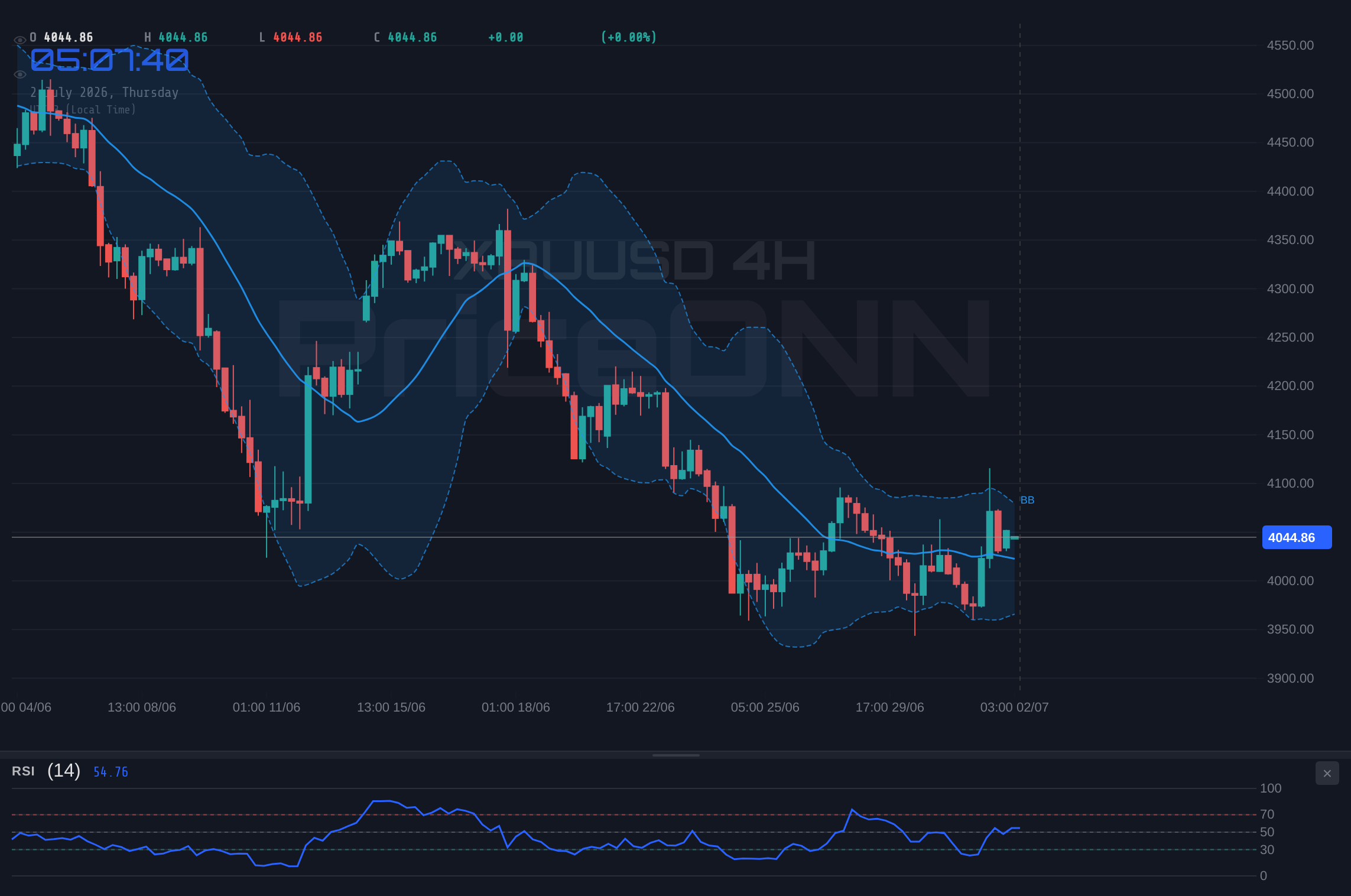Click the +0.00 price change value
The height and width of the screenshot is (896, 1351).
(505, 37)
